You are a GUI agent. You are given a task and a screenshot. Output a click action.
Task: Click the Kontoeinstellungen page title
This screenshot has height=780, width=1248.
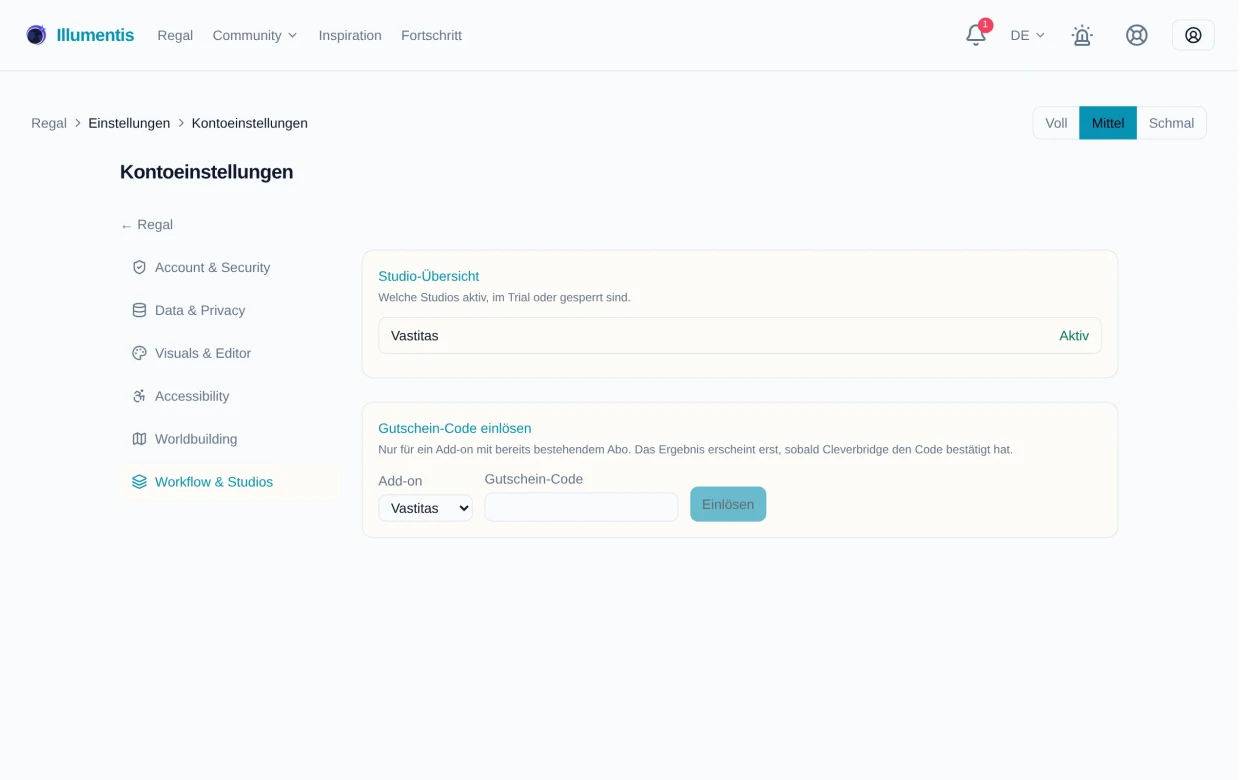[x=207, y=172]
